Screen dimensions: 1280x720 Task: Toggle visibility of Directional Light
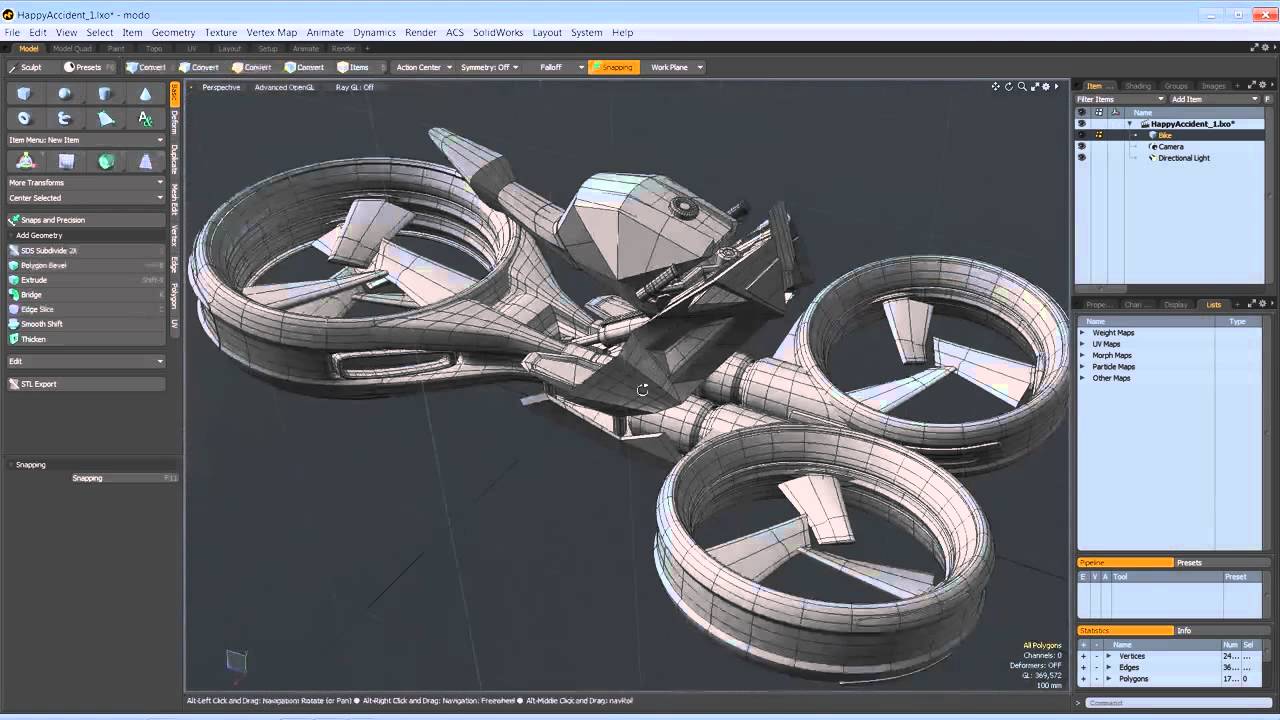pos(1081,158)
